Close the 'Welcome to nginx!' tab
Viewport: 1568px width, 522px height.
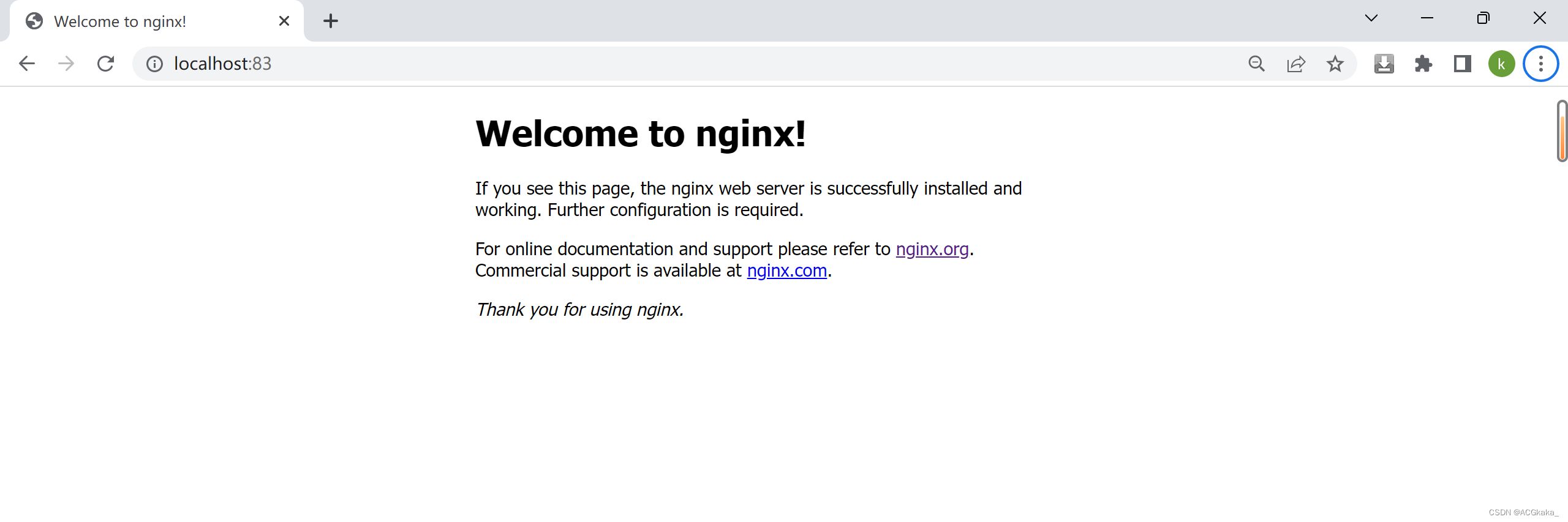pyautogui.click(x=284, y=21)
